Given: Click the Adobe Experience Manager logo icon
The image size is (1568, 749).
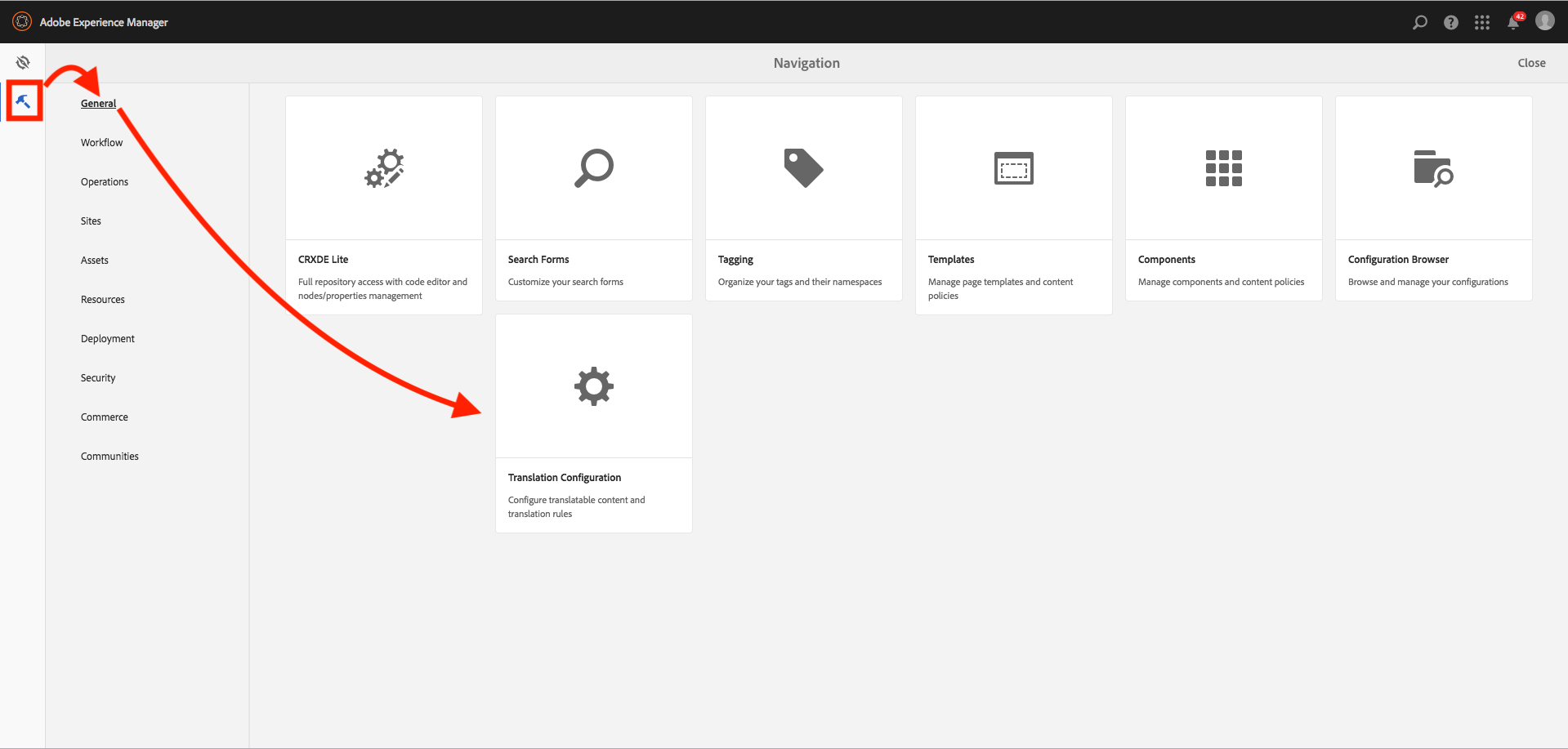Looking at the screenshot, I should click(x=22, y=22).
